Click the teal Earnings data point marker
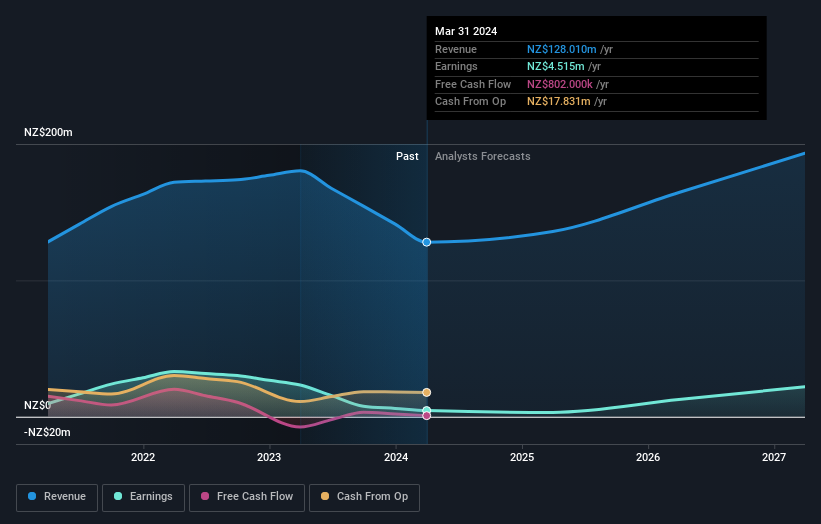The width and height of the screenshot is (821, 524). click(427, 410)
